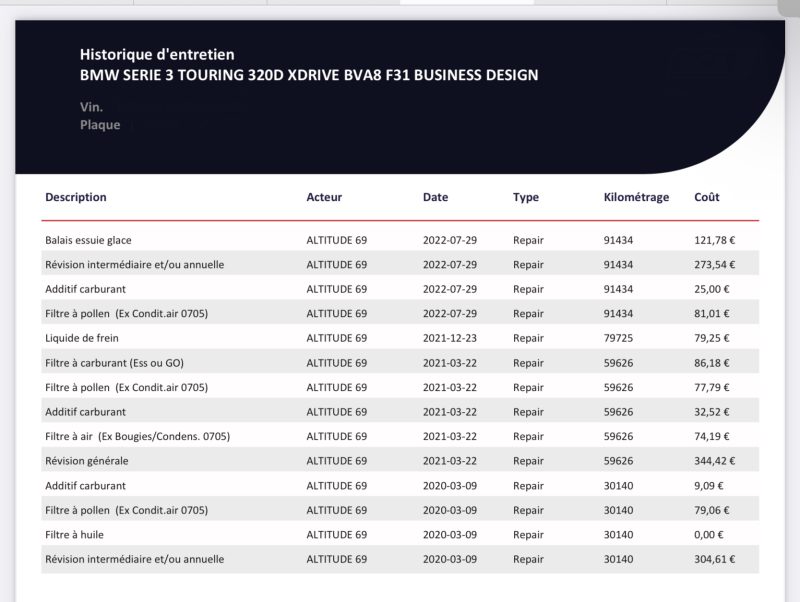Click the Plaque label

point(100,125)
